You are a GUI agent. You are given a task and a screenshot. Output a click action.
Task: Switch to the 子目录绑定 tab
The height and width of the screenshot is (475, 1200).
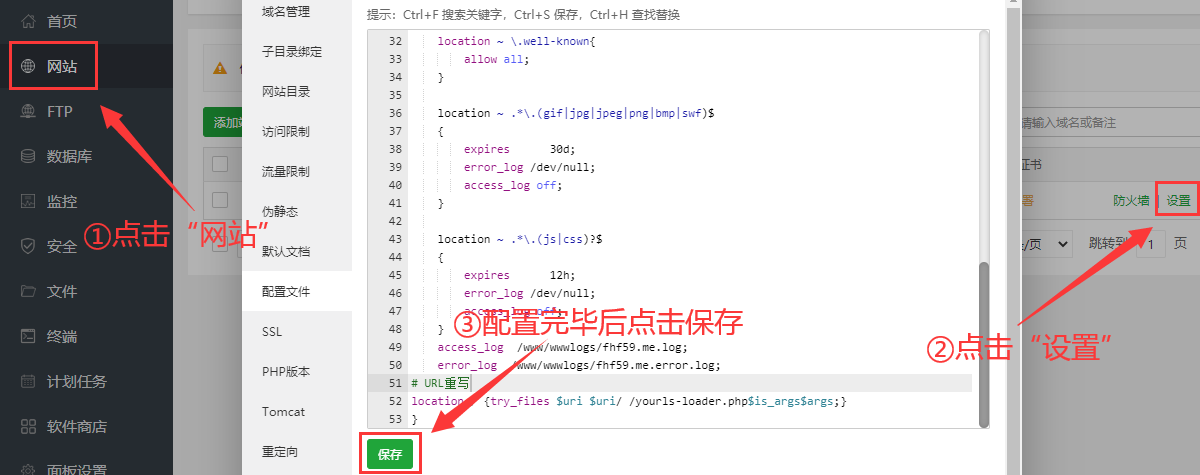292,51
